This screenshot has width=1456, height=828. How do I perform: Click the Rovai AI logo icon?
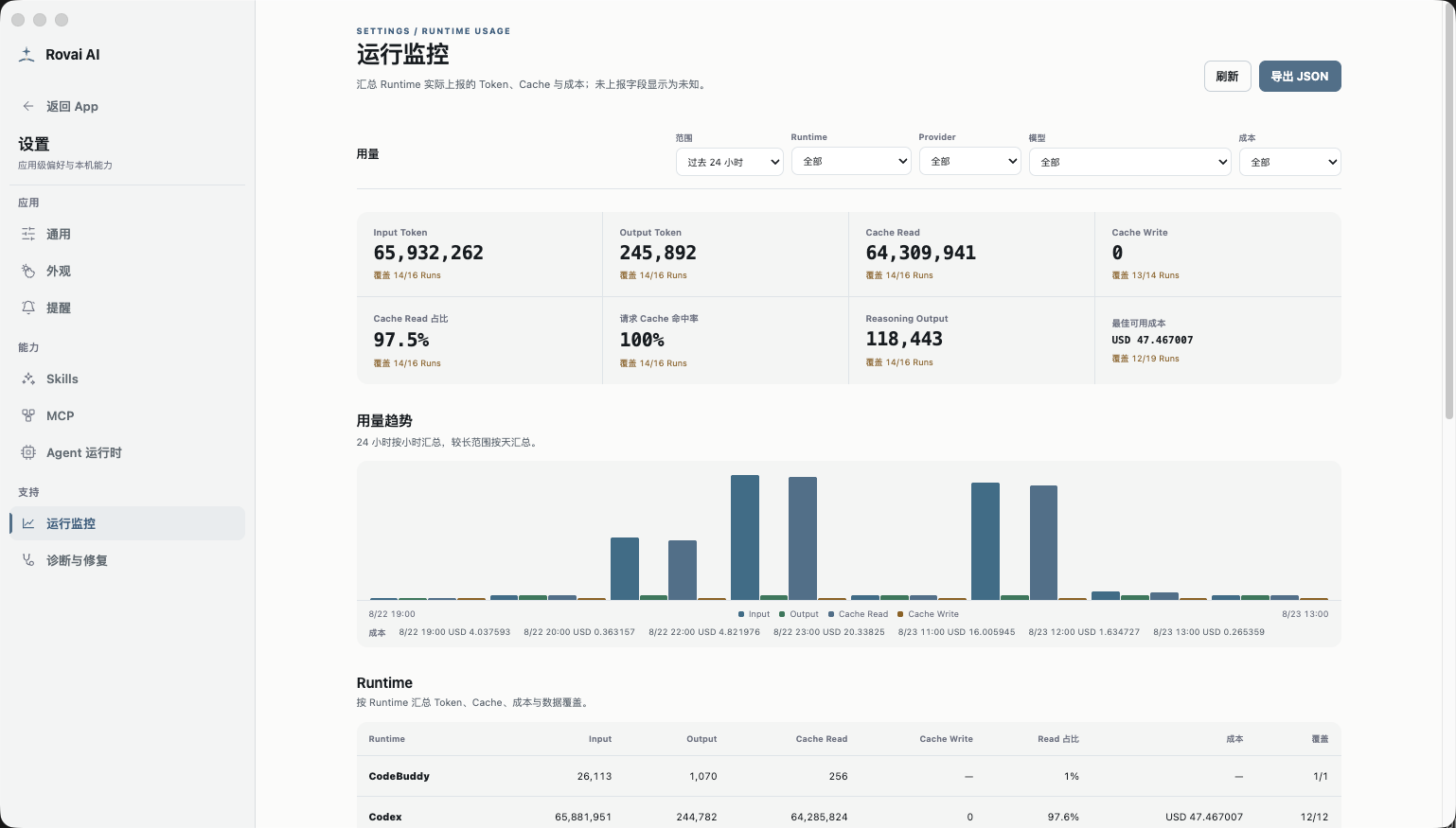[x=27, y=55]
